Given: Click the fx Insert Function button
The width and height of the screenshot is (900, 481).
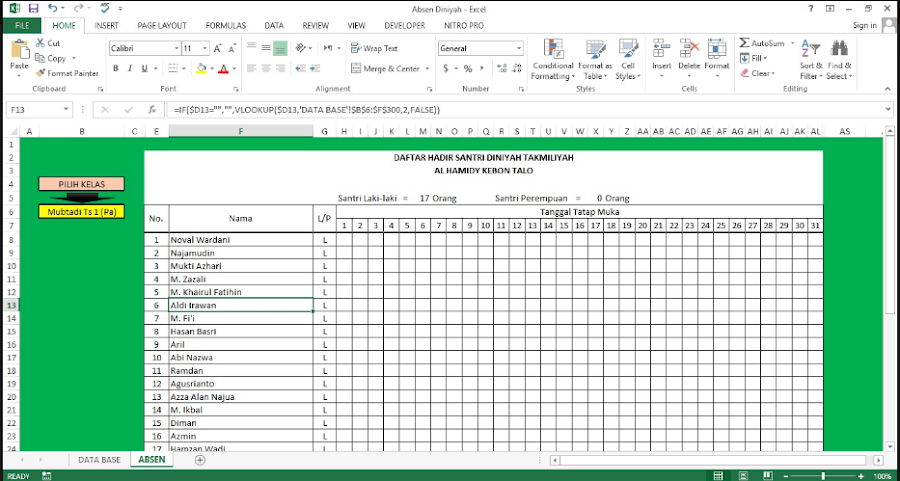Looking at the screenshot, I should click(x=152, y=109).
